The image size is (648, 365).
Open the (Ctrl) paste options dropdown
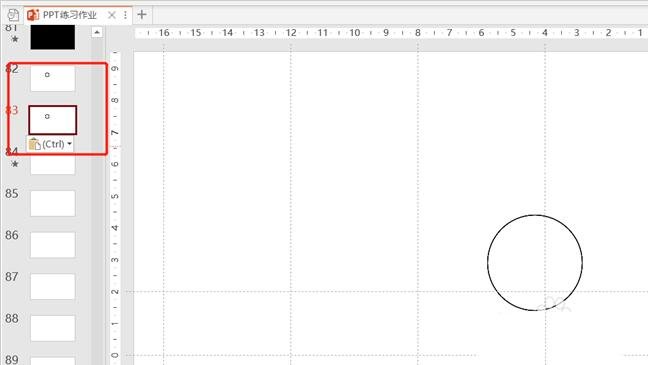pyautogui.click(x=69, y=144)
